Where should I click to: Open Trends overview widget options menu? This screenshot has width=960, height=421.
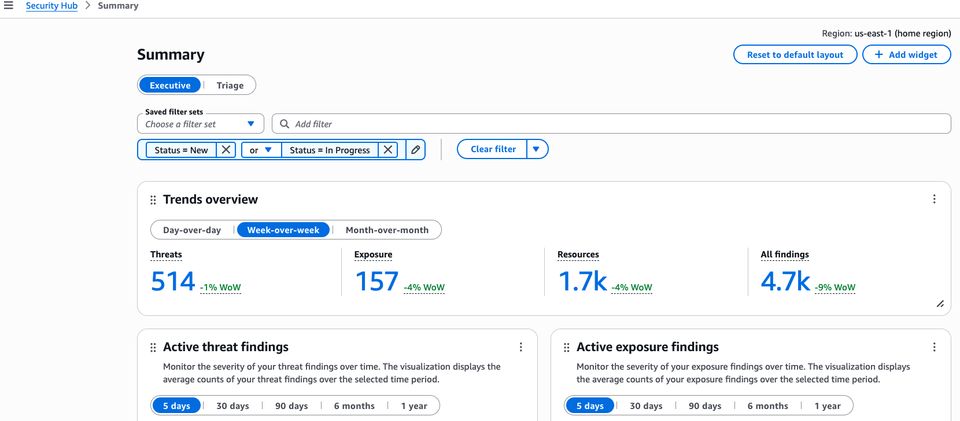pos(934,199)
